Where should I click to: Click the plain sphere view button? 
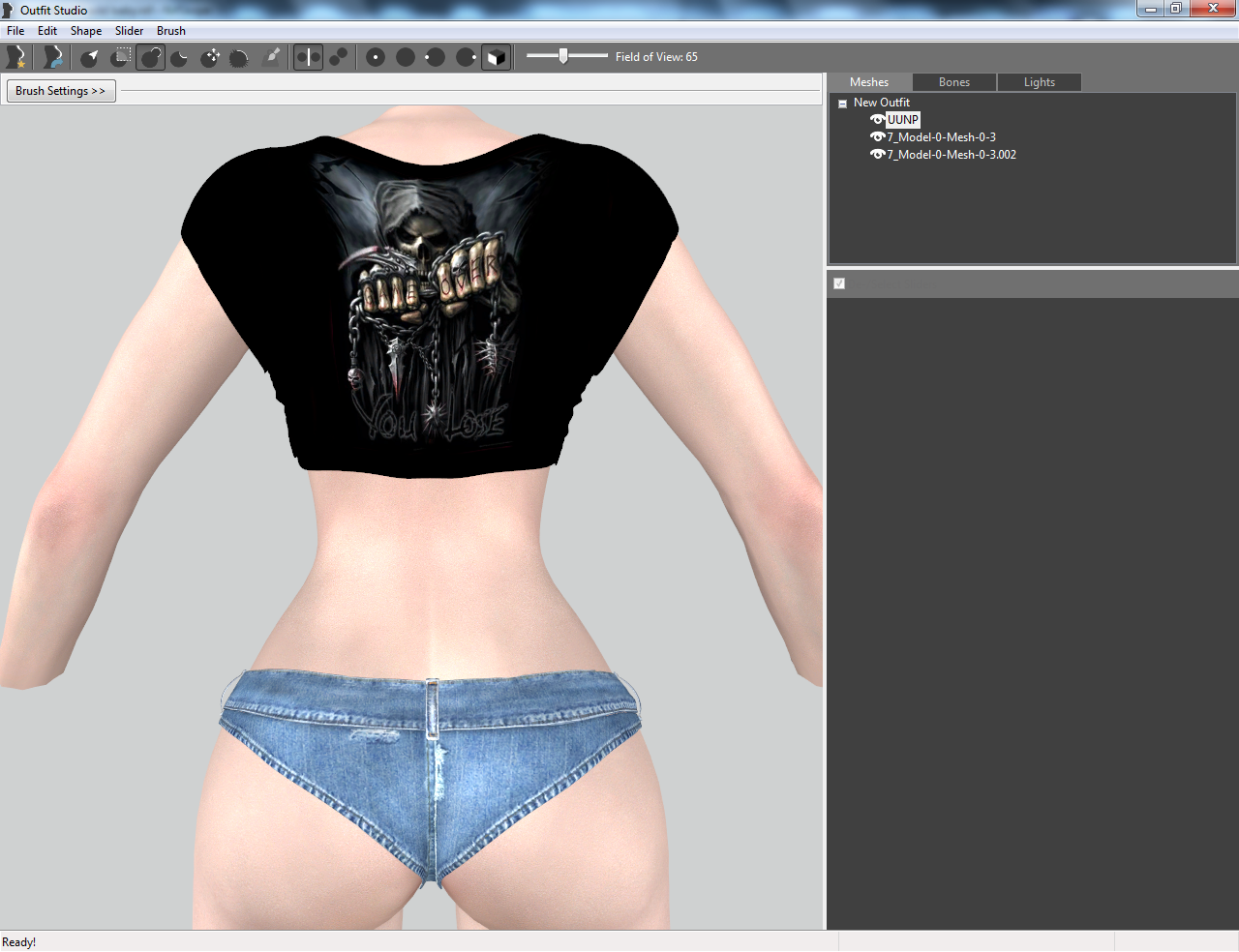click(x=406, y=57)
